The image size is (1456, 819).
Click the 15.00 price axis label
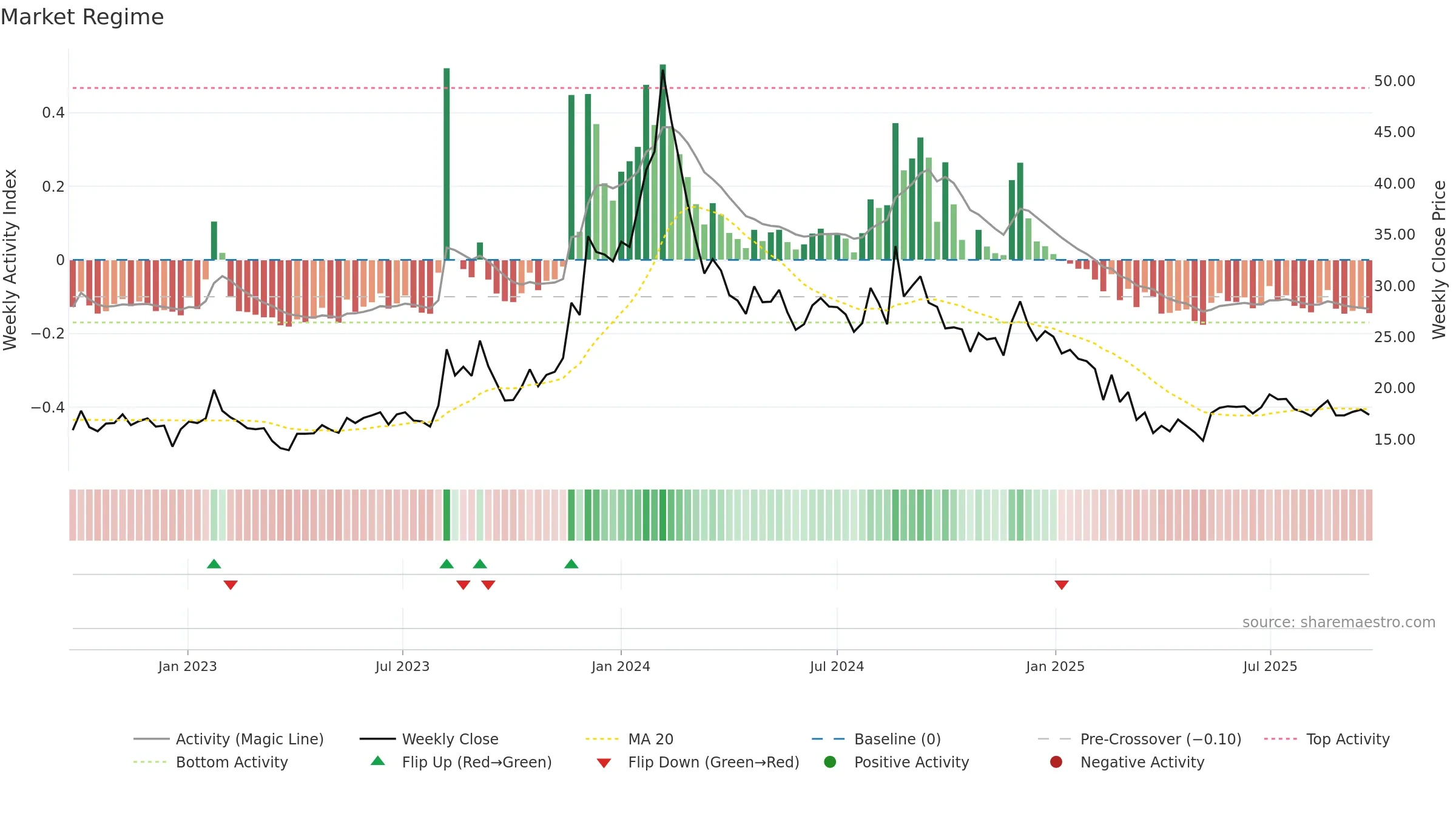point(1395,439)
